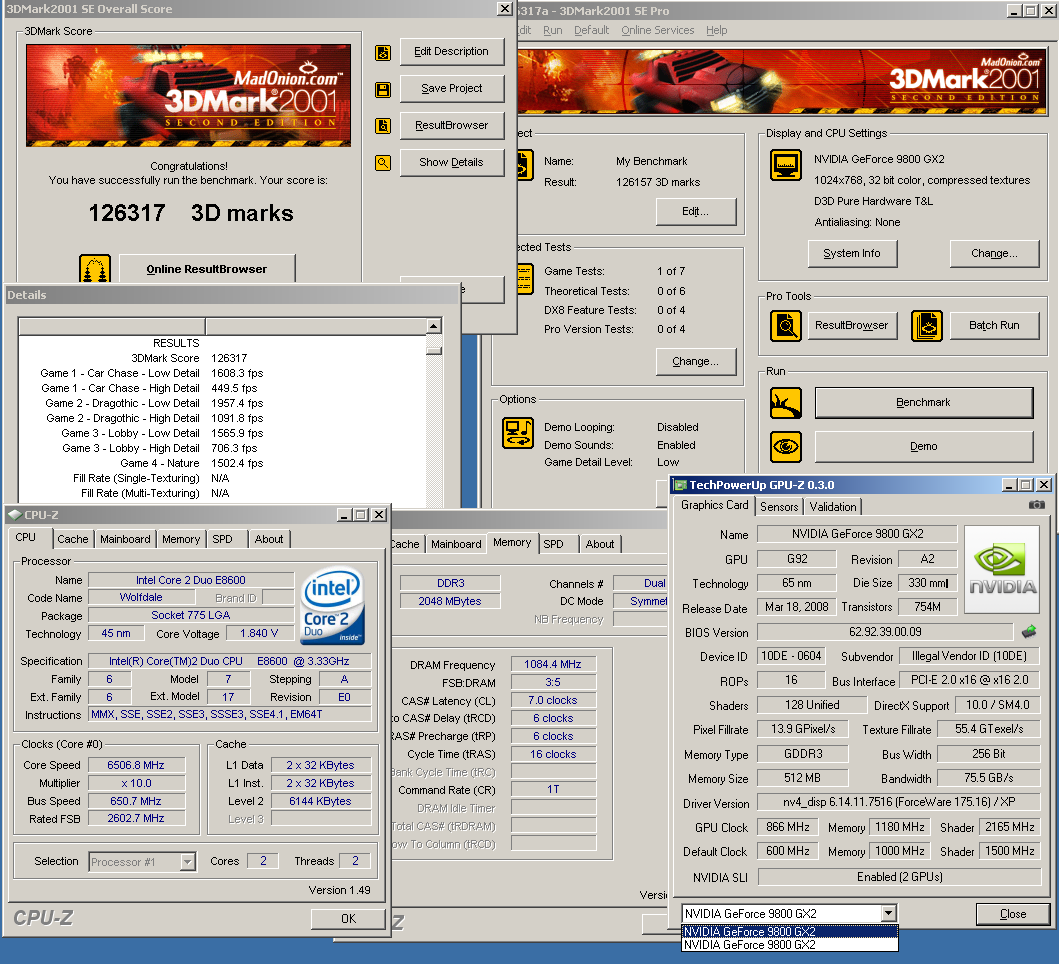
Task: Click the monitor icon in Display and CPU Settings
Action: click(x=785, y=165)
